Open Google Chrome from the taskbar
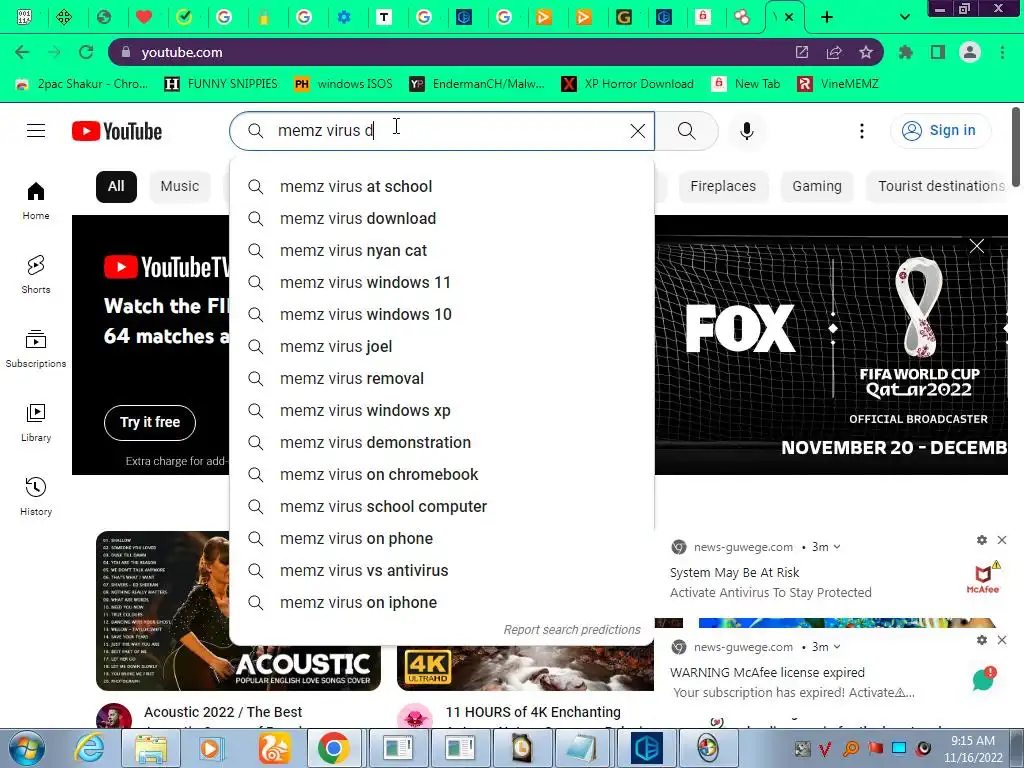Viewport: 1024px width, 768px height. click(x=334, y=748)
